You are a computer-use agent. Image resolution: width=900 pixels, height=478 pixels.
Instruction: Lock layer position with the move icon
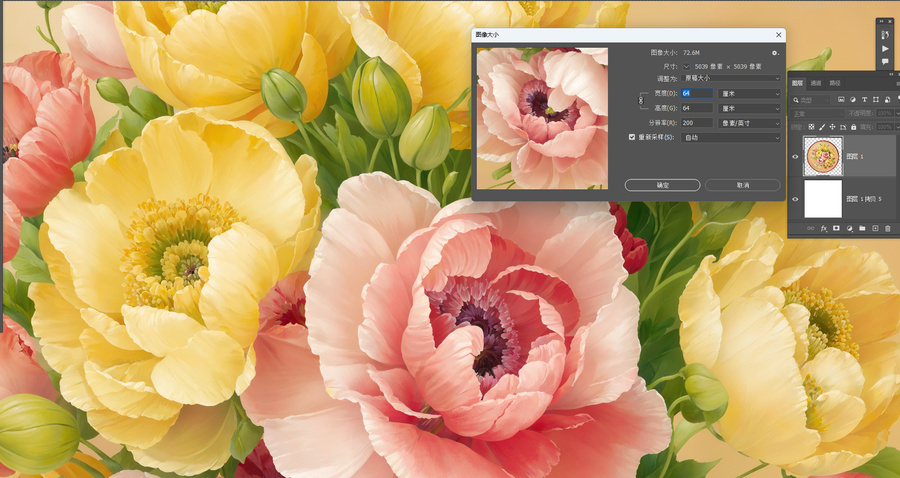pyautogui.click(x=832, y=127)
